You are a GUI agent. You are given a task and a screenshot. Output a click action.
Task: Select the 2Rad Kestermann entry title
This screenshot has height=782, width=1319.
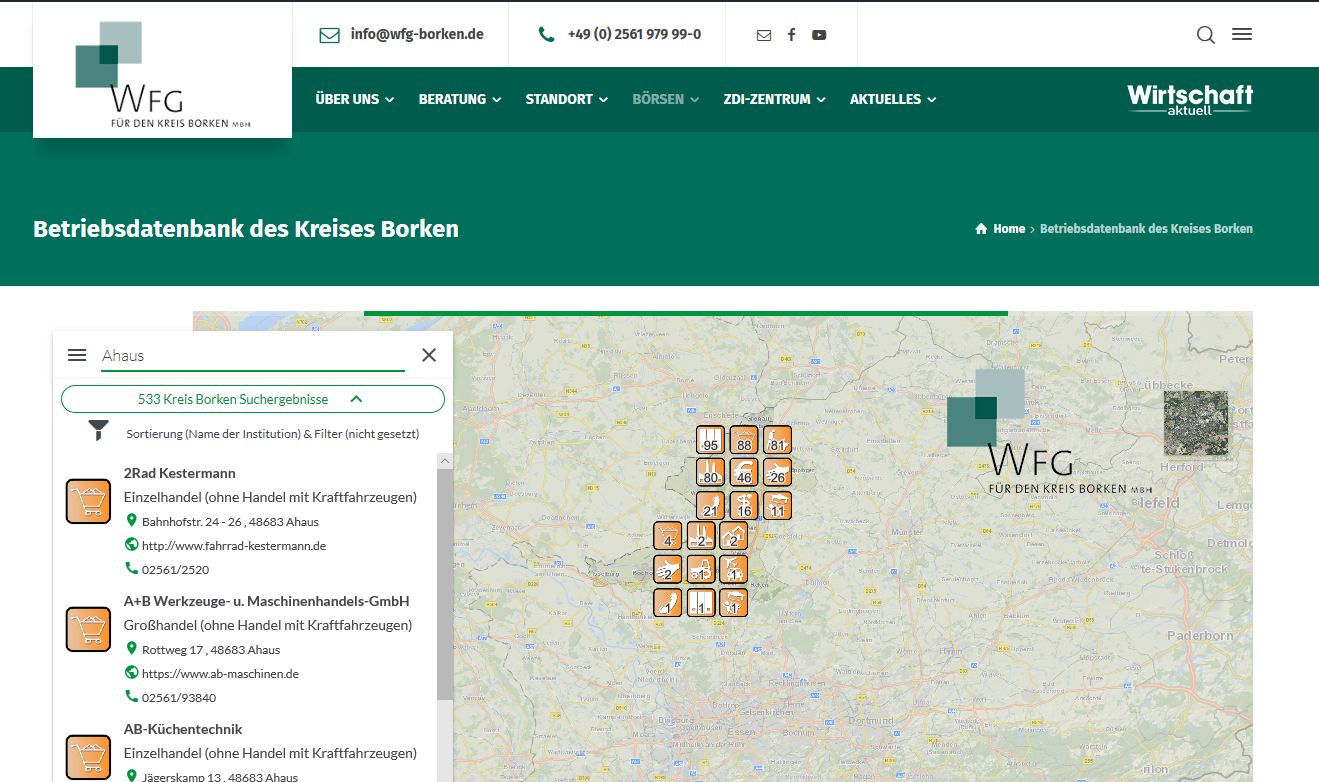[x=180, y=473]
